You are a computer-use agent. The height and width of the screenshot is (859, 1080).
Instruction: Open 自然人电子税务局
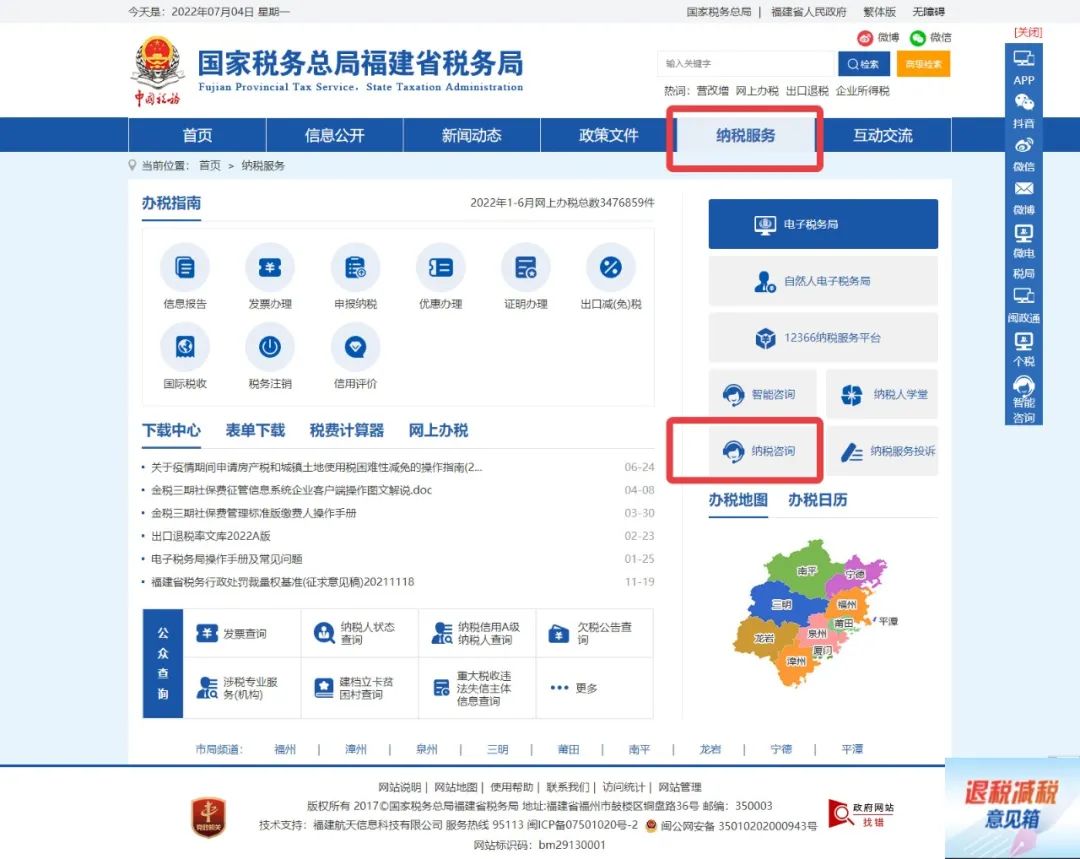click(823, 280)
